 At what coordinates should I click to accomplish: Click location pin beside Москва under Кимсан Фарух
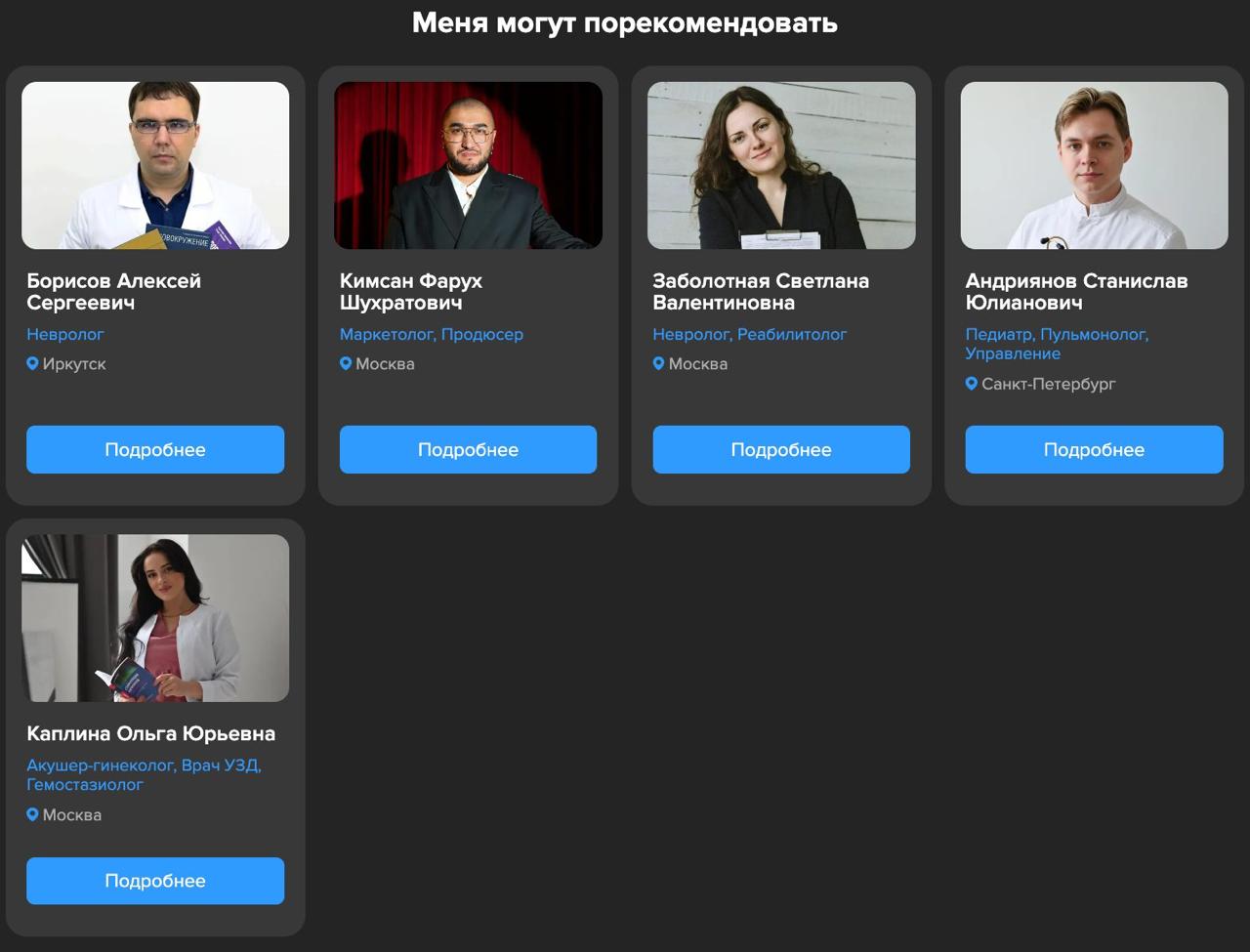[x=346, y=364]
